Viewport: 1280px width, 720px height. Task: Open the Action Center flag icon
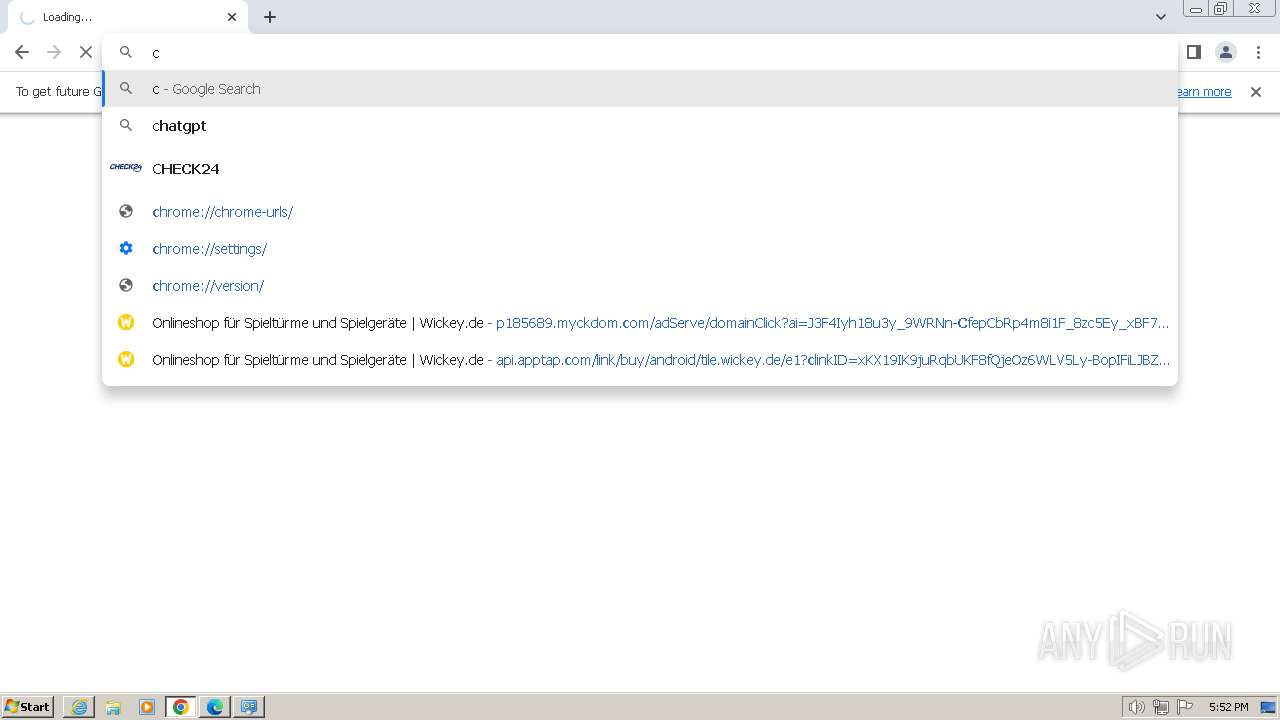click(1185, 707)
